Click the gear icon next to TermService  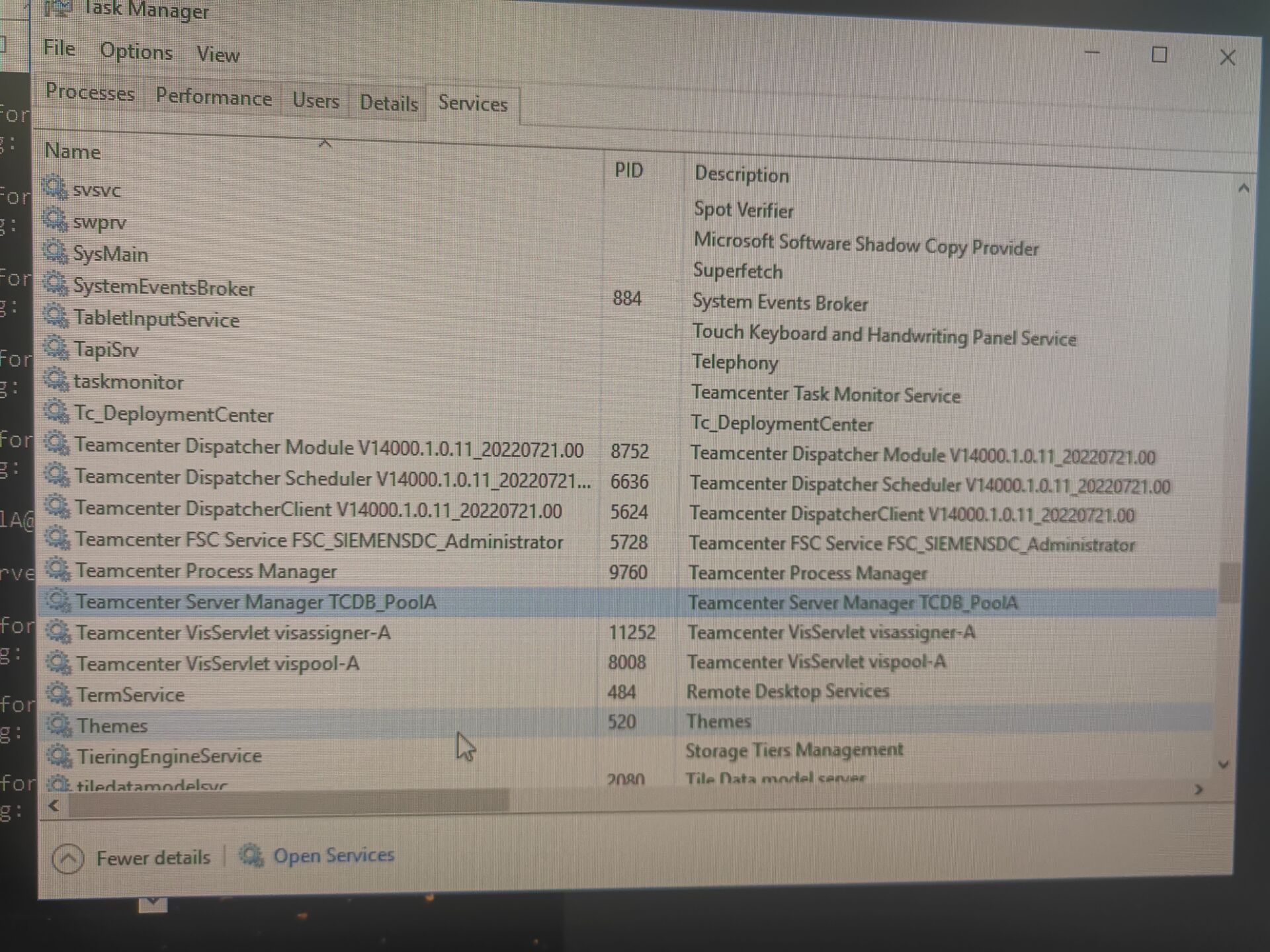(58, 694)
